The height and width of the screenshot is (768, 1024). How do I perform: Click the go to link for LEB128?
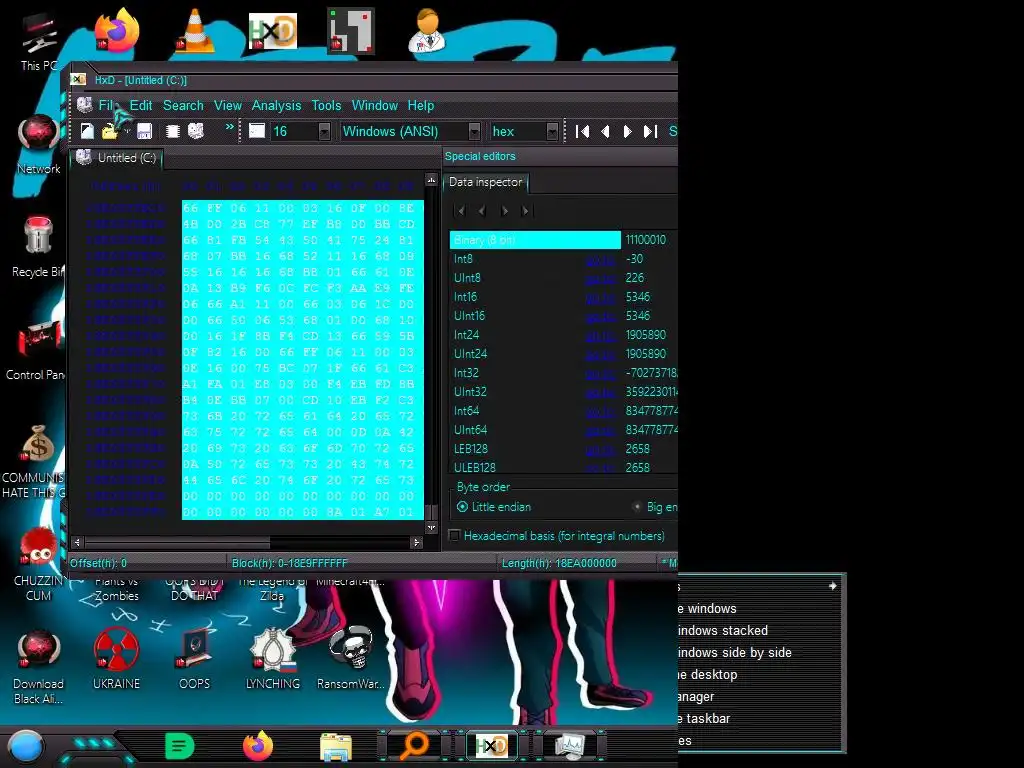coord(600,449)
